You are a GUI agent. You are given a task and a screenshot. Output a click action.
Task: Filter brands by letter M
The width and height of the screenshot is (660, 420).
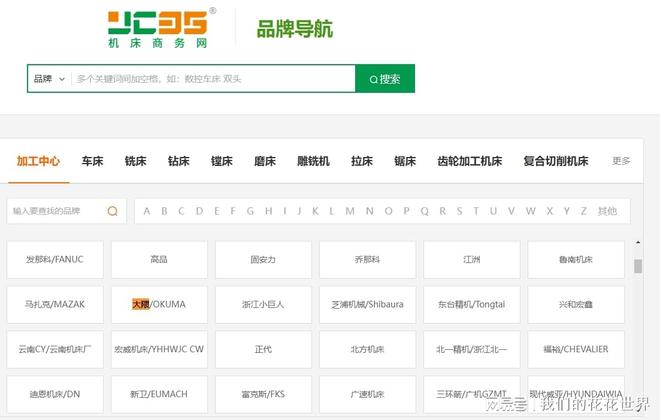click(350, 211)
